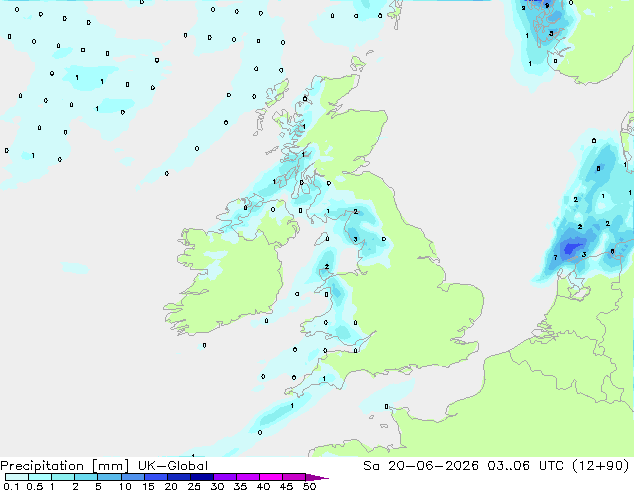Screen dimensions: 634x490
Task: Select the 45–50 mm legend swatch
Action: tap(294, 477)
